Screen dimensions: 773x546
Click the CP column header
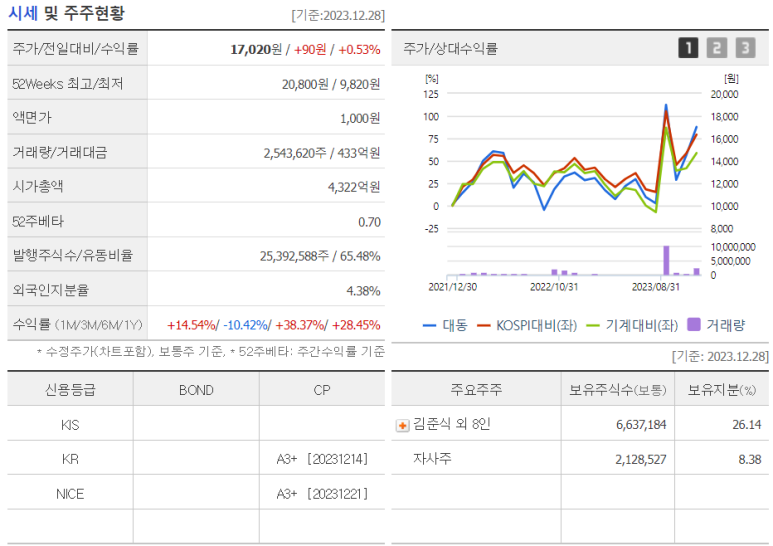pos(322,390)
